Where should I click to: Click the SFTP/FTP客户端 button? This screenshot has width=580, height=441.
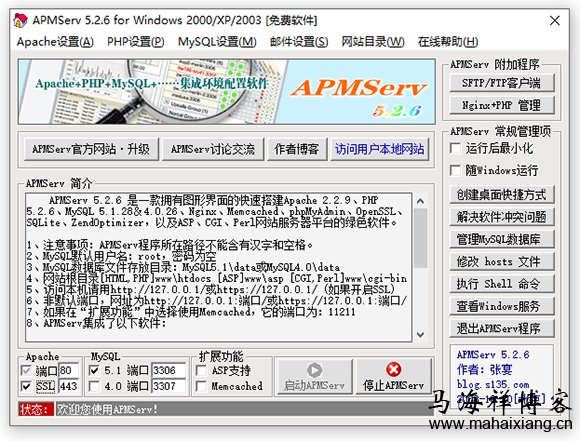(x=502, y=83)
